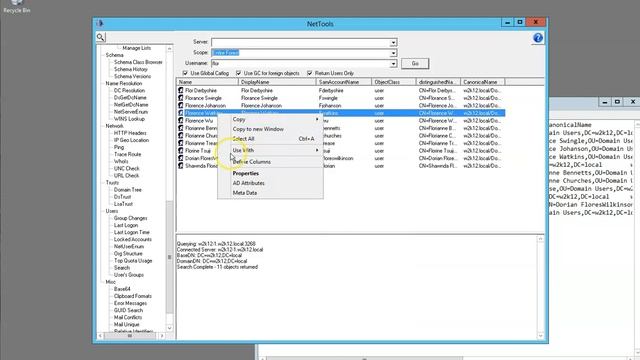Open User's Groups in tree
The image size is (640, 360).
click(x=129, y=275)
